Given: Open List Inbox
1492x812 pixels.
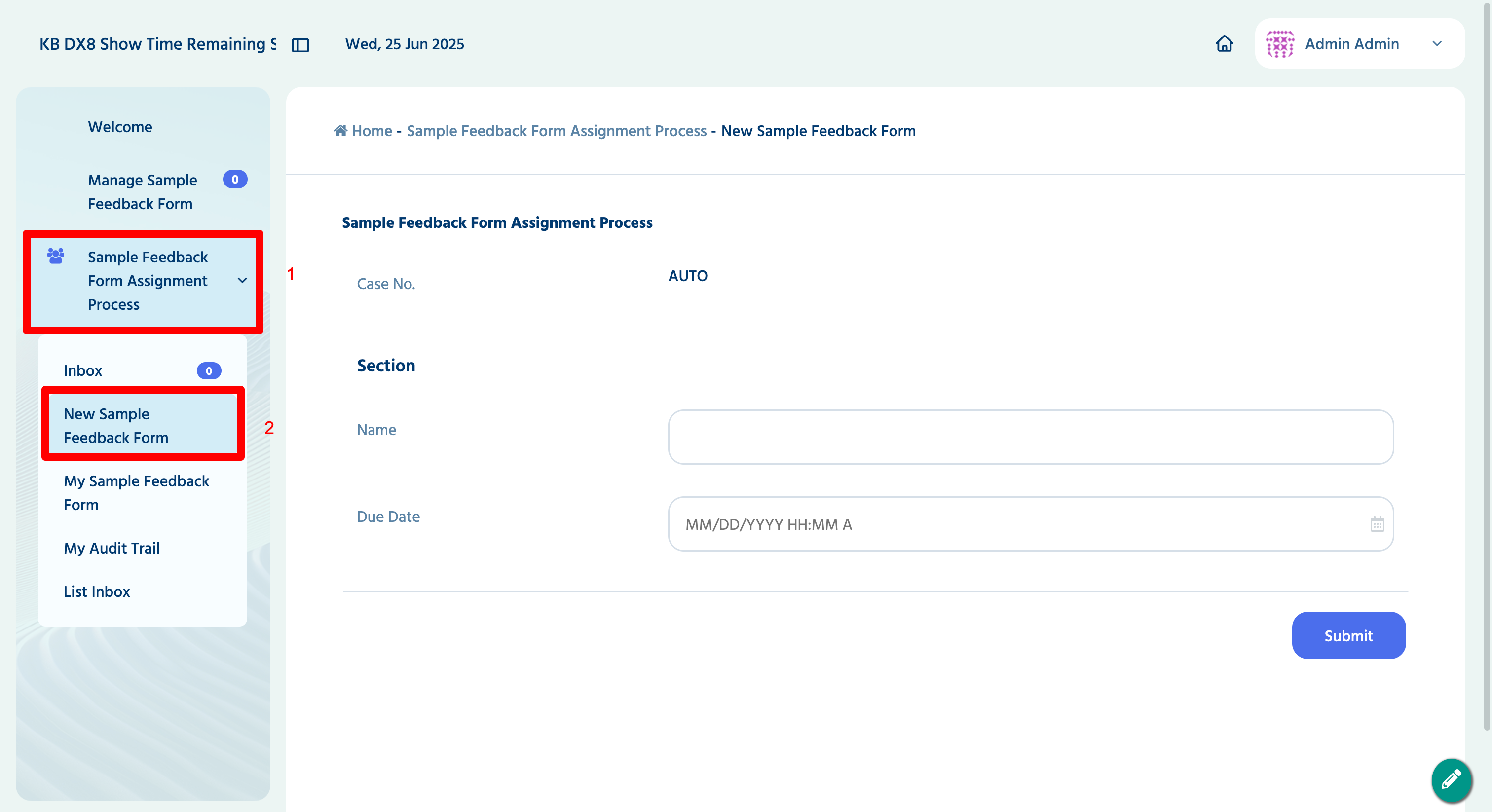Looking at the screenshot, I should coord(97,591).
